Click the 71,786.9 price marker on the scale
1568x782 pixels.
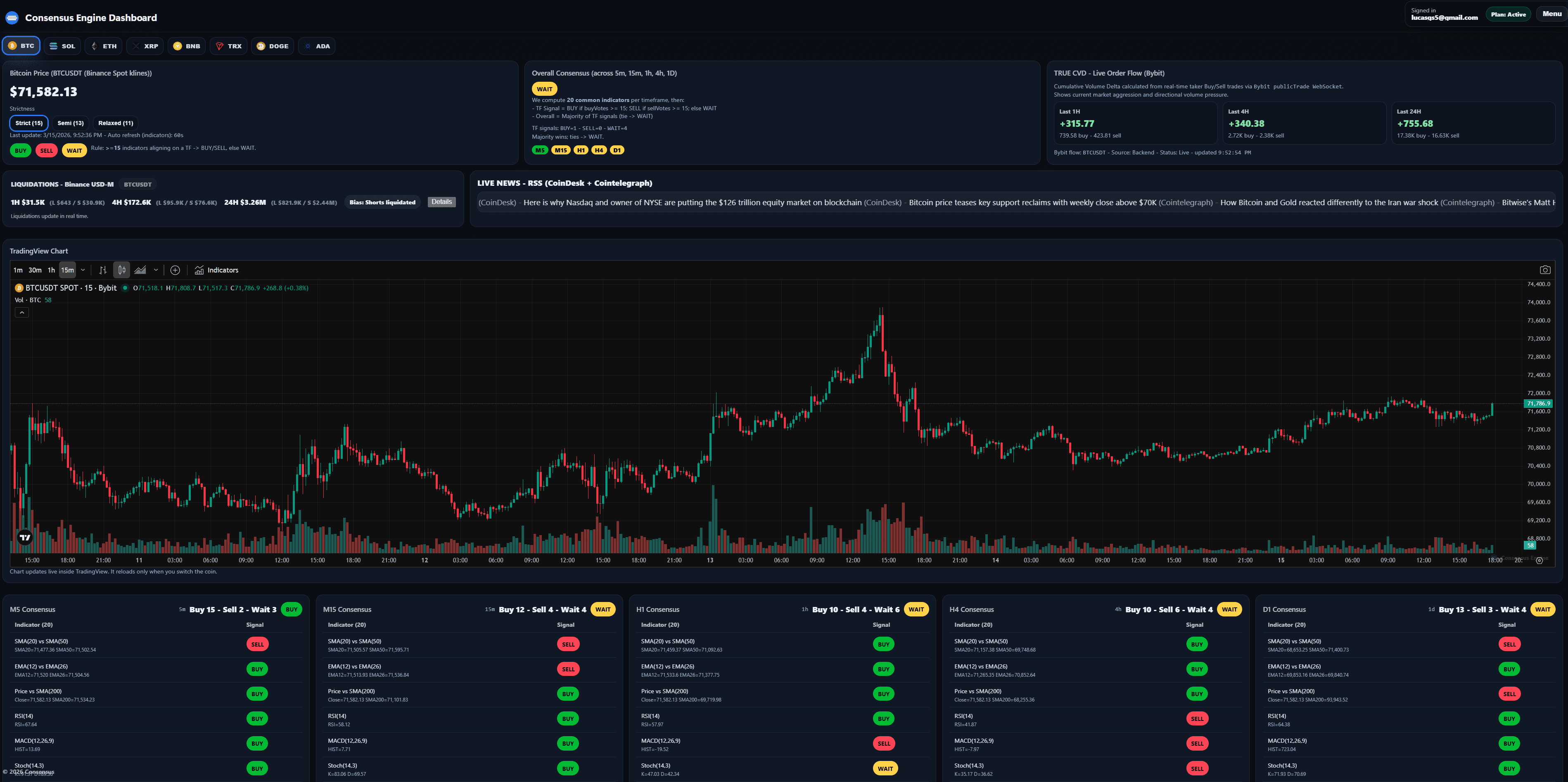click(x=1538, y=403)
